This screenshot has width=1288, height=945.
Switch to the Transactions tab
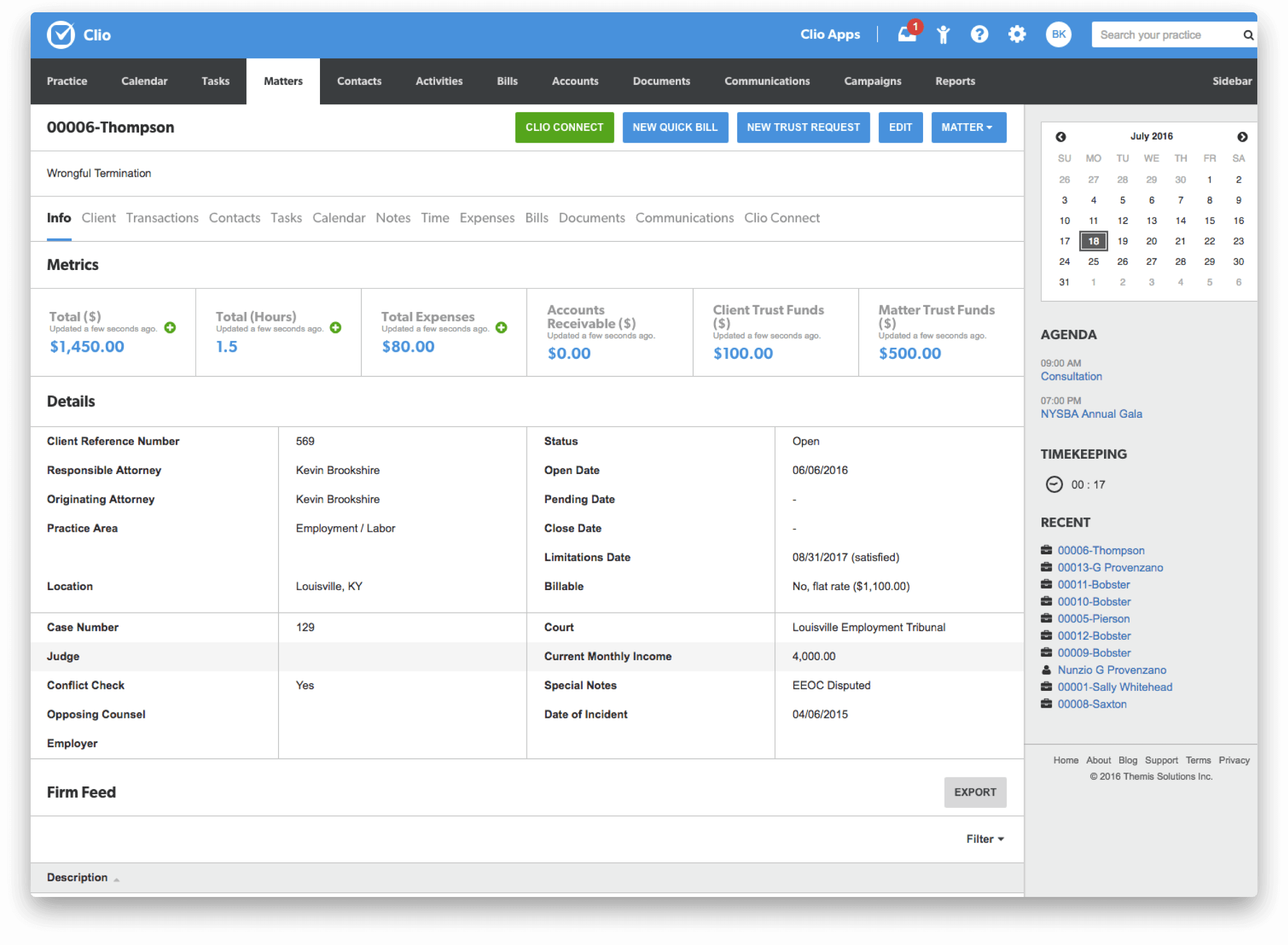click(x=162, y=218)
